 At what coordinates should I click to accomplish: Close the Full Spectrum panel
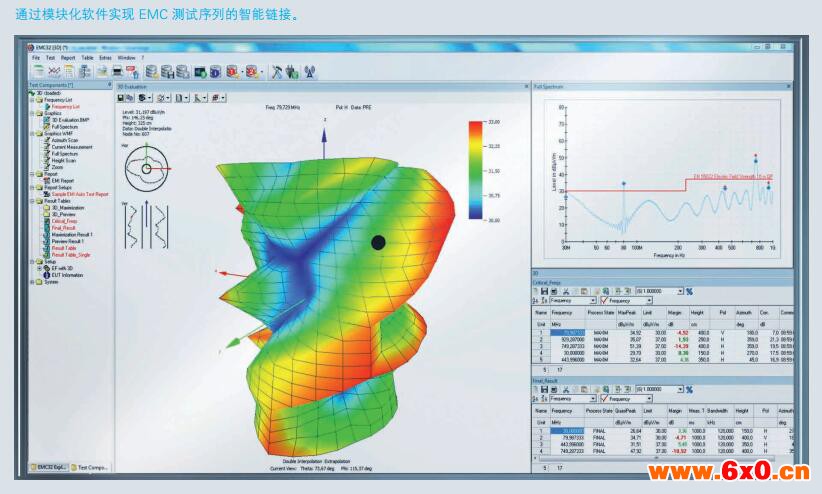[x=788, y=87]
